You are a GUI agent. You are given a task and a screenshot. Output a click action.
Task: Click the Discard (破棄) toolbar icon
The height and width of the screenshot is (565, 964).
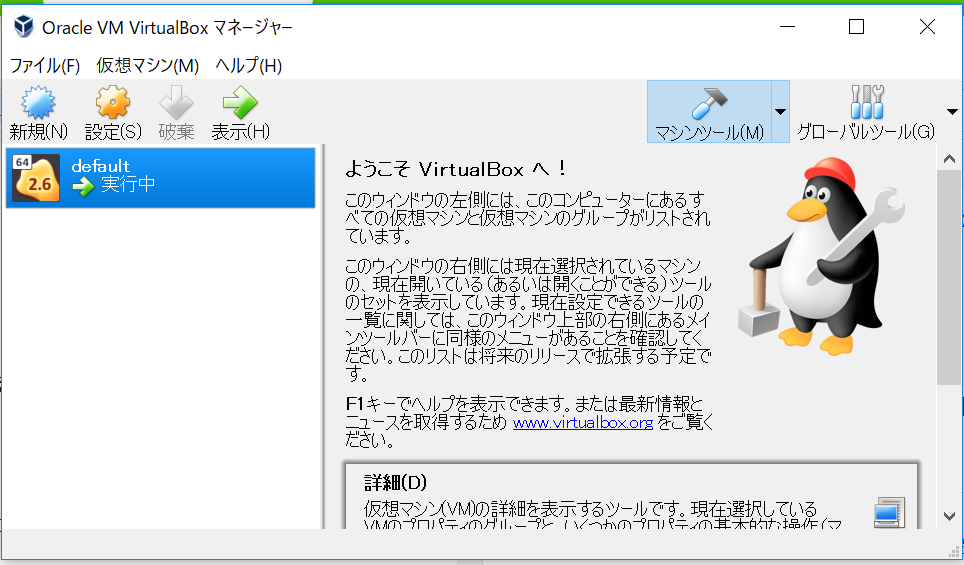tap(176, 103)
